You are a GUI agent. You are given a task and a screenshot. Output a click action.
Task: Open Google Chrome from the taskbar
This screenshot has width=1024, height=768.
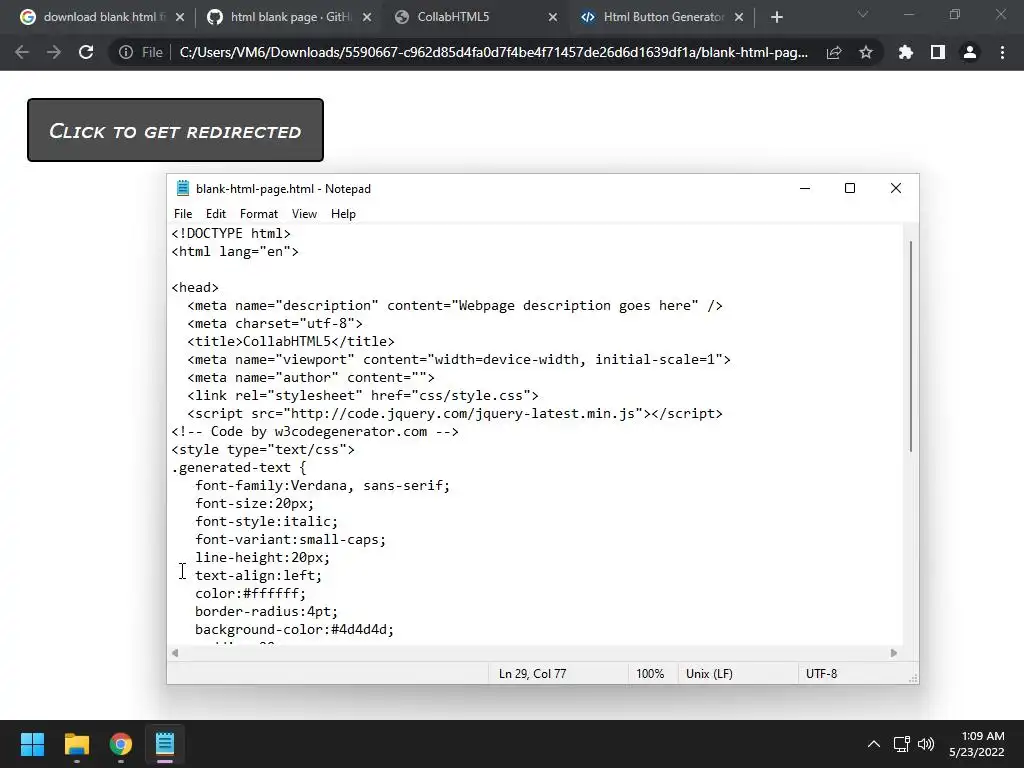pos(121,744)
